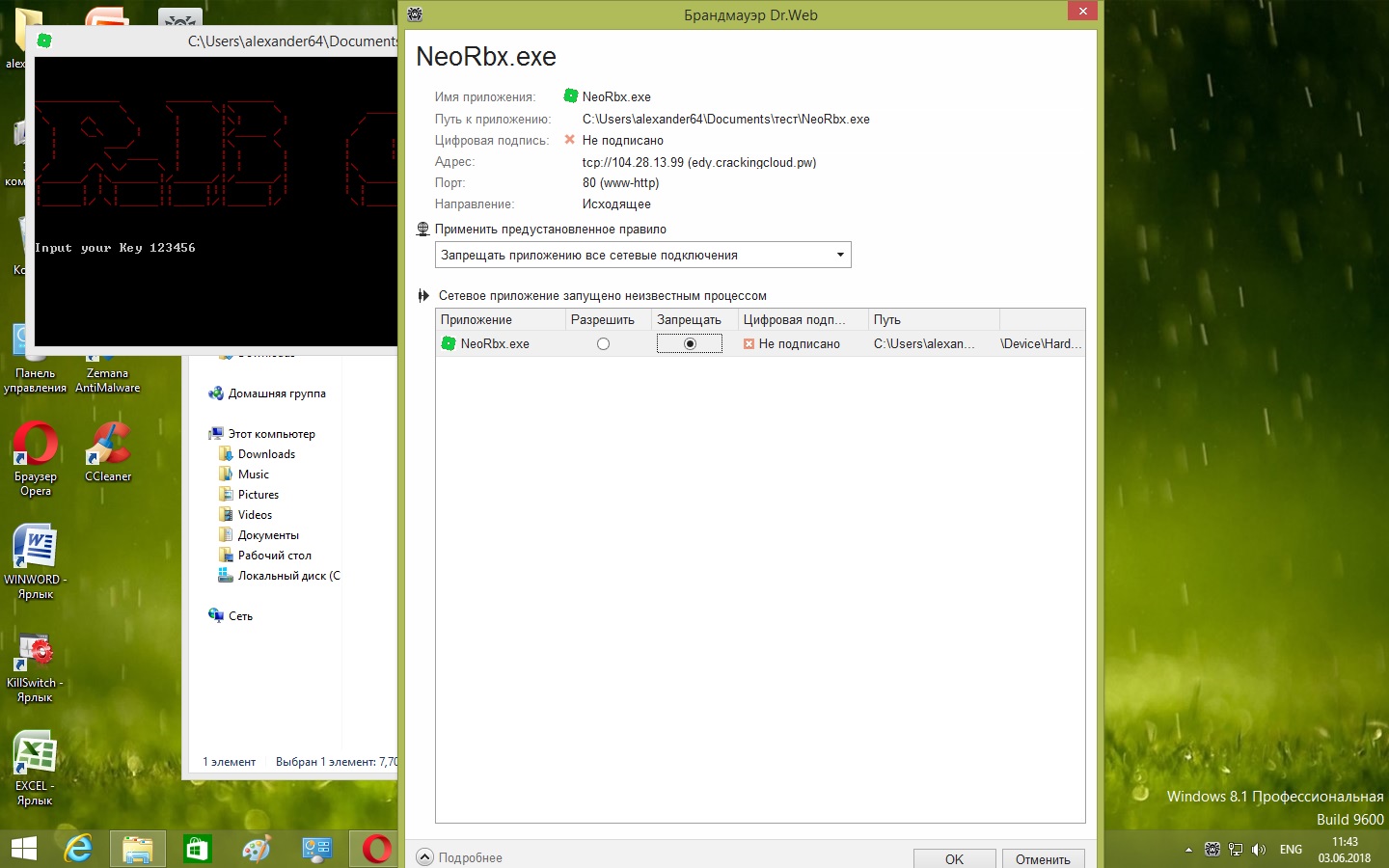Screen dimensions: 1389x868
Task: Click the KillSwitch desktop shortcut
Action: 35,665
